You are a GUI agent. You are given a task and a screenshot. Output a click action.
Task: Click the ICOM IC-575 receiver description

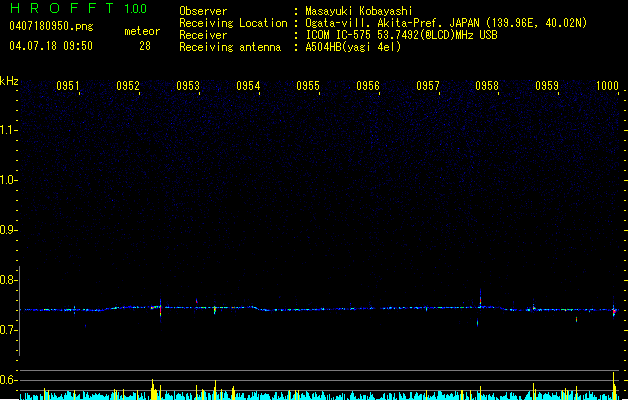point(402,35)
